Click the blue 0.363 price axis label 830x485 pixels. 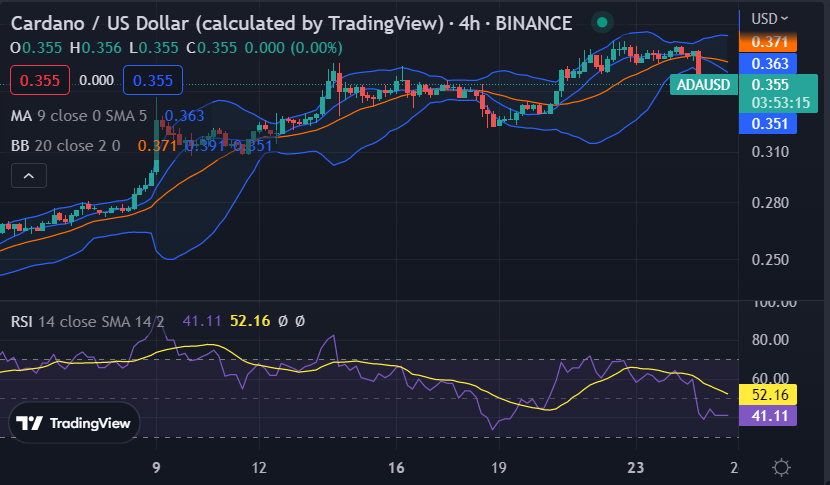[768, 64]
